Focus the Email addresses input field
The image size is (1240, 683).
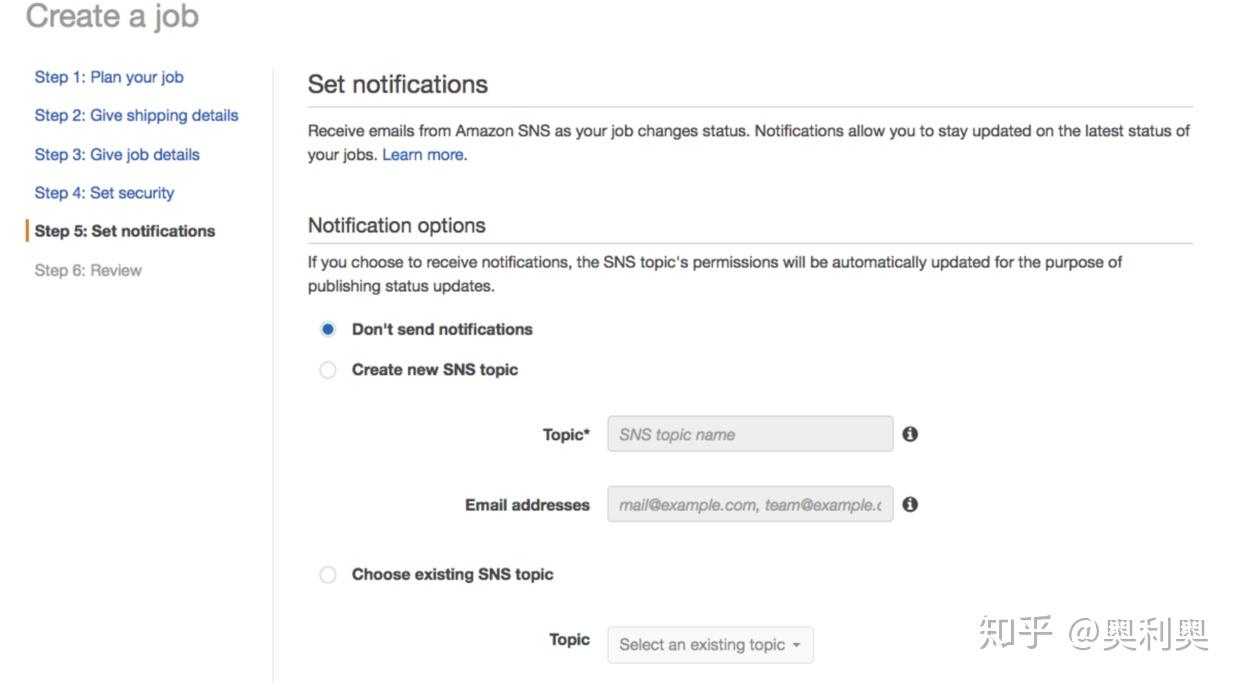tap(750, 505)
